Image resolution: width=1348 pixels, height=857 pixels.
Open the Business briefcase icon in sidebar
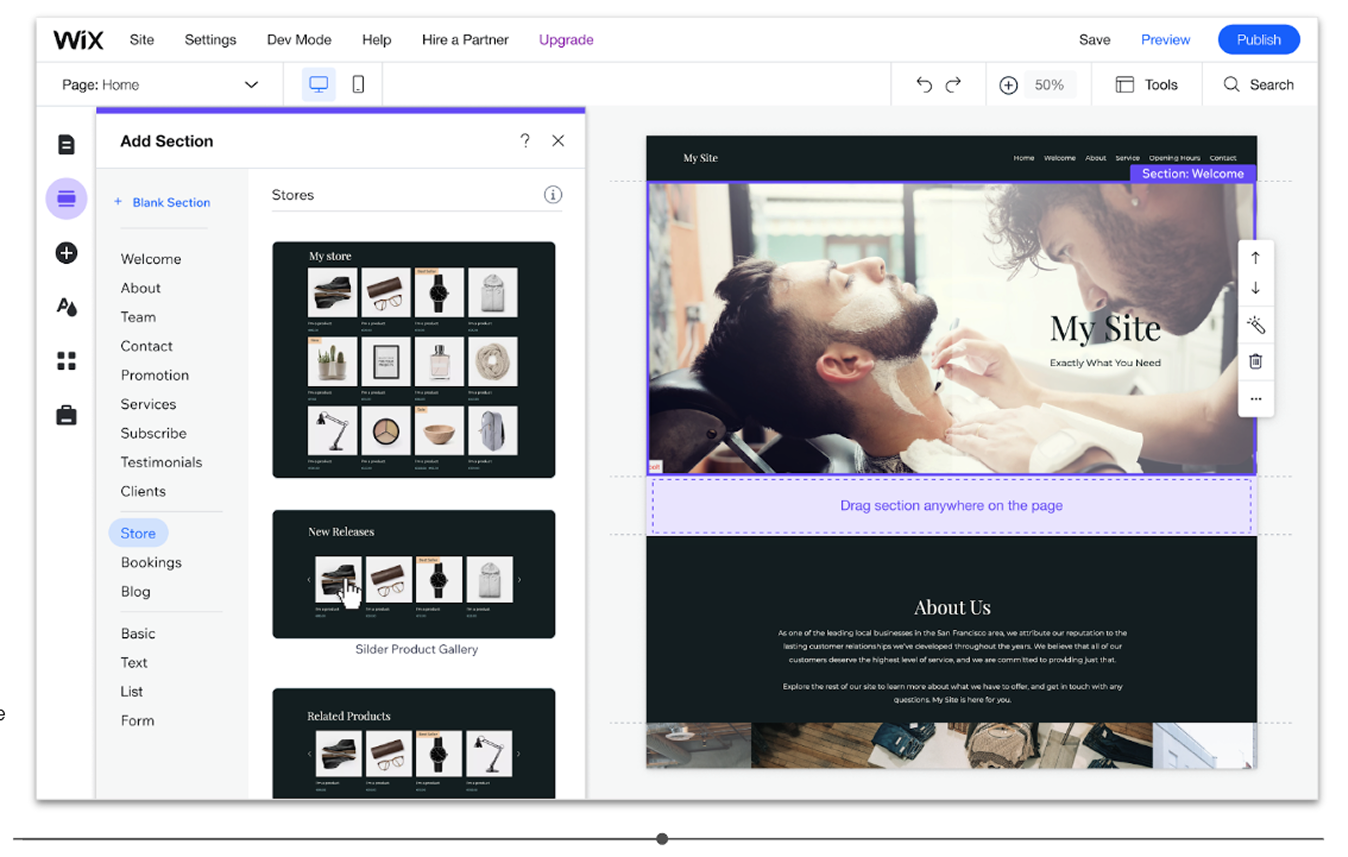coord(66,415)
